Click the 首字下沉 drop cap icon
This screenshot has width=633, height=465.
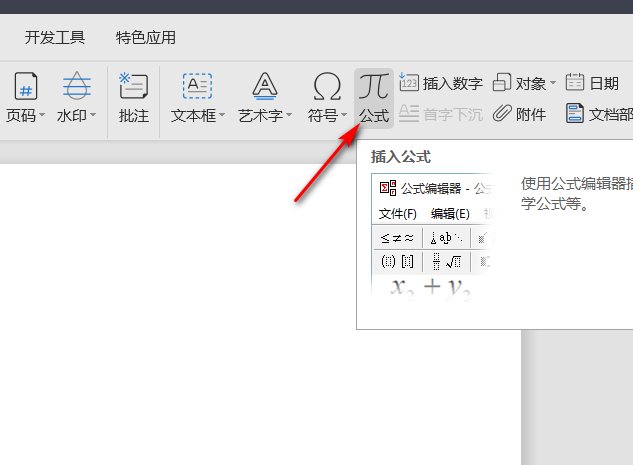(x=409, y=113)
